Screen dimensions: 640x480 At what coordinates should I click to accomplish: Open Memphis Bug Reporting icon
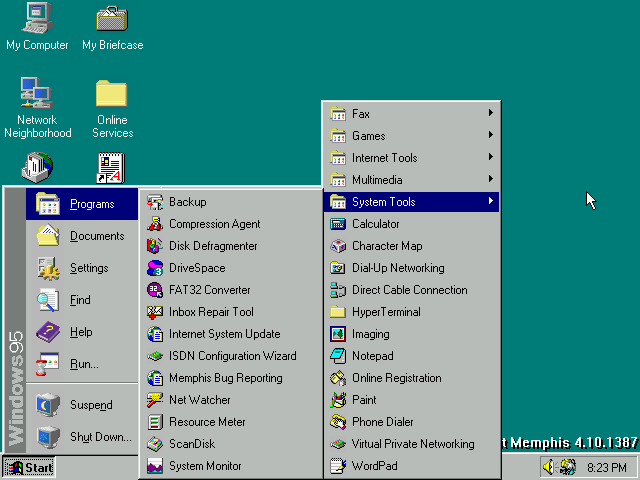coord(155,378)
